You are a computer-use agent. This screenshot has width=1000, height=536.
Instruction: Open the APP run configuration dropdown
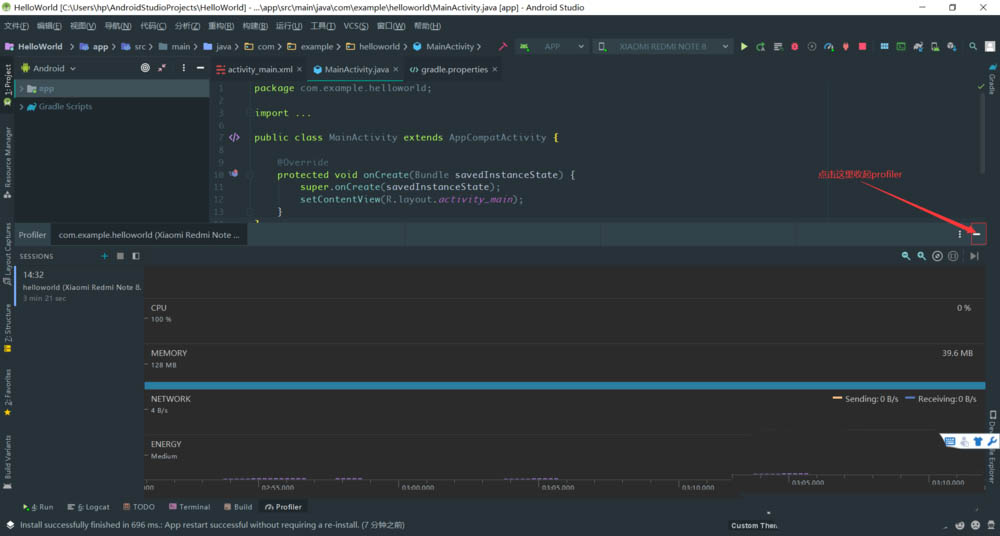(x=552, y=47)
